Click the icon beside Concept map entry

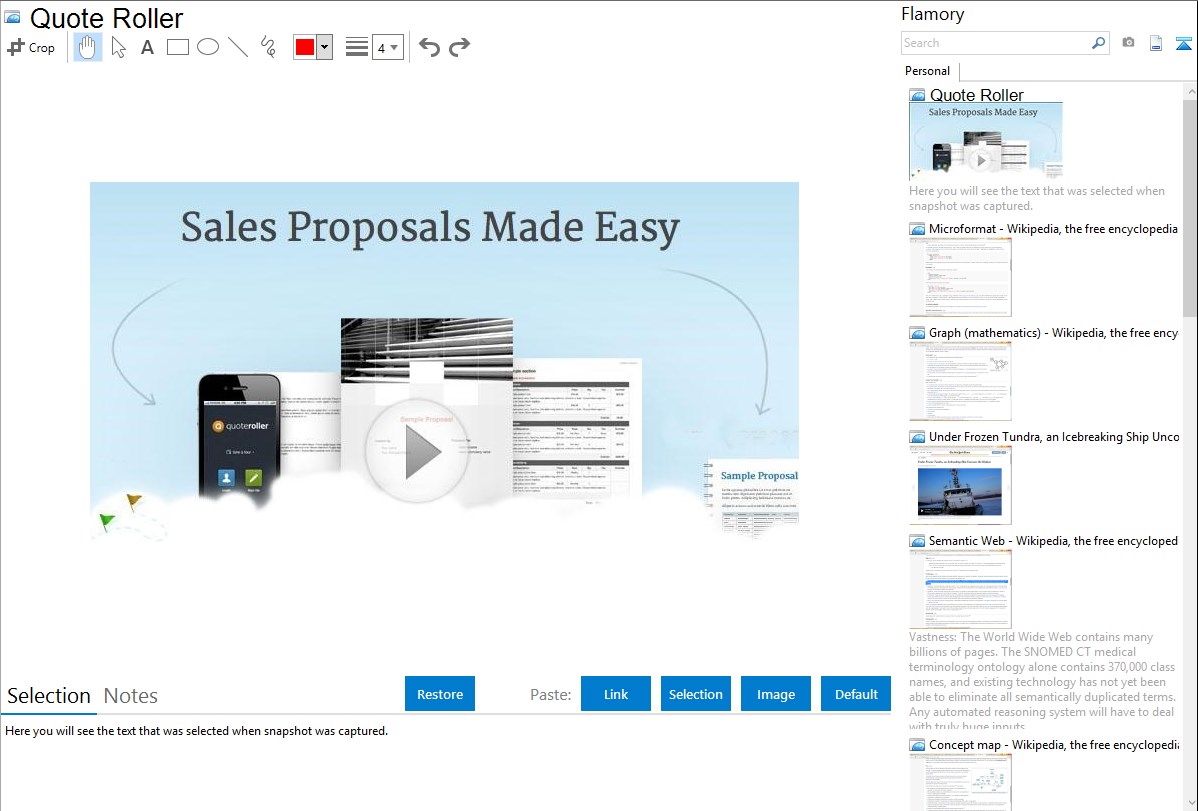(917, 745)
